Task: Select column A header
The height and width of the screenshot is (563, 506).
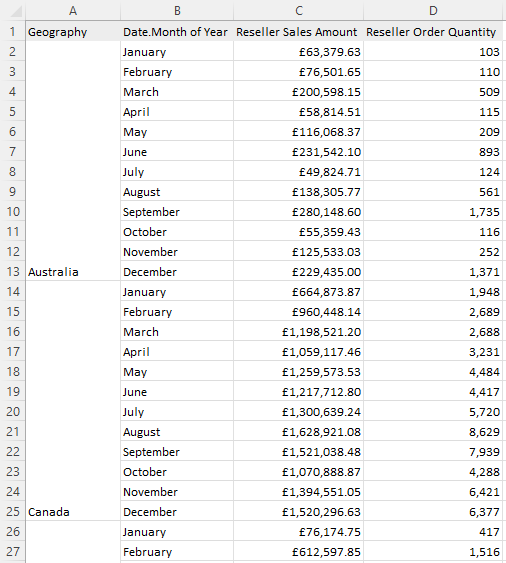Action: pos(73,11)
